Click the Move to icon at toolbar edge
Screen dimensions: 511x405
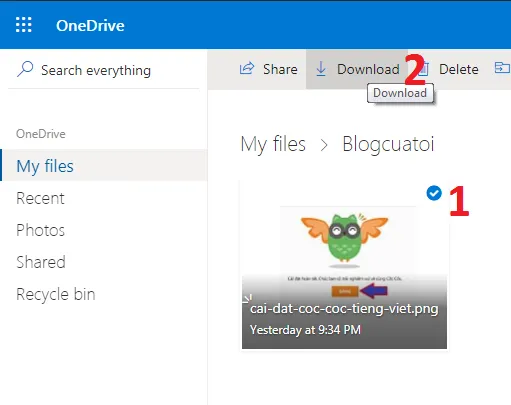coord(502,67)
